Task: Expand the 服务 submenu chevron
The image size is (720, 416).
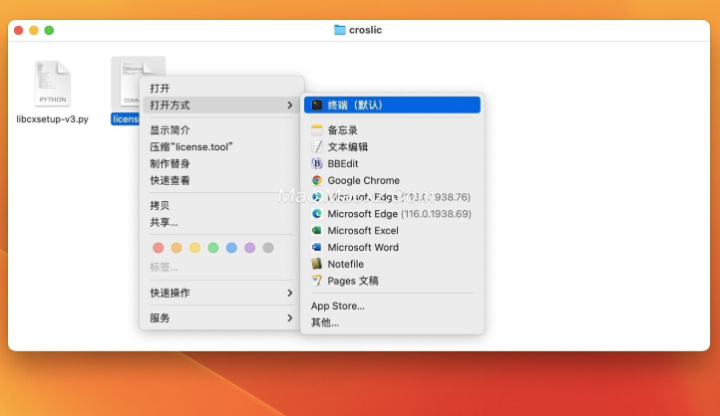Action: 290,318
